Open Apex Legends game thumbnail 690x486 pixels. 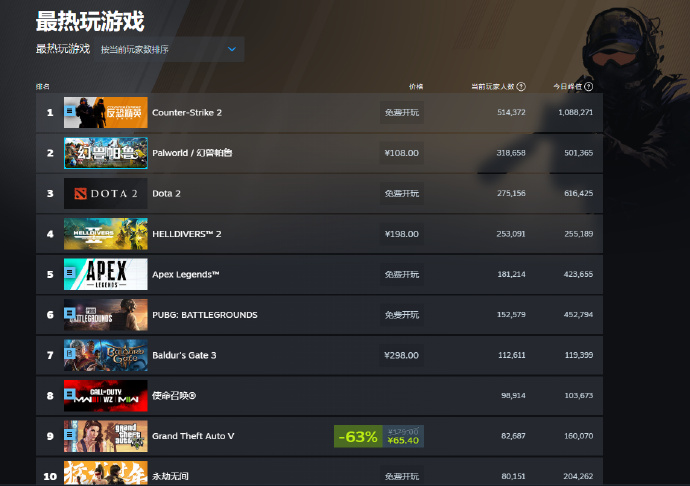(106, 274)
